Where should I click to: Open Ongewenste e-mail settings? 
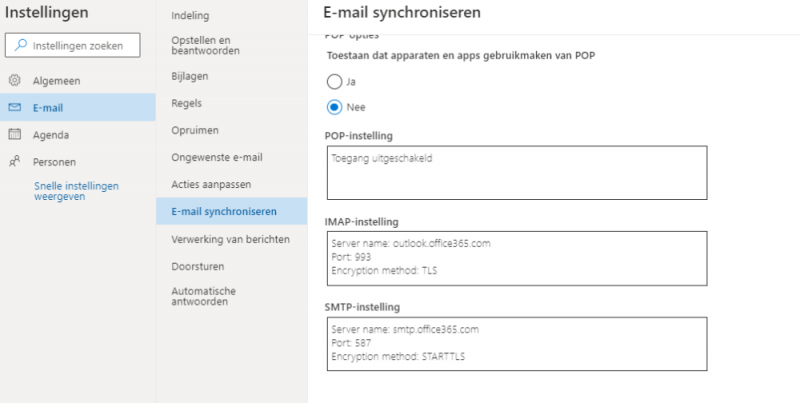(x=217, y=157)
